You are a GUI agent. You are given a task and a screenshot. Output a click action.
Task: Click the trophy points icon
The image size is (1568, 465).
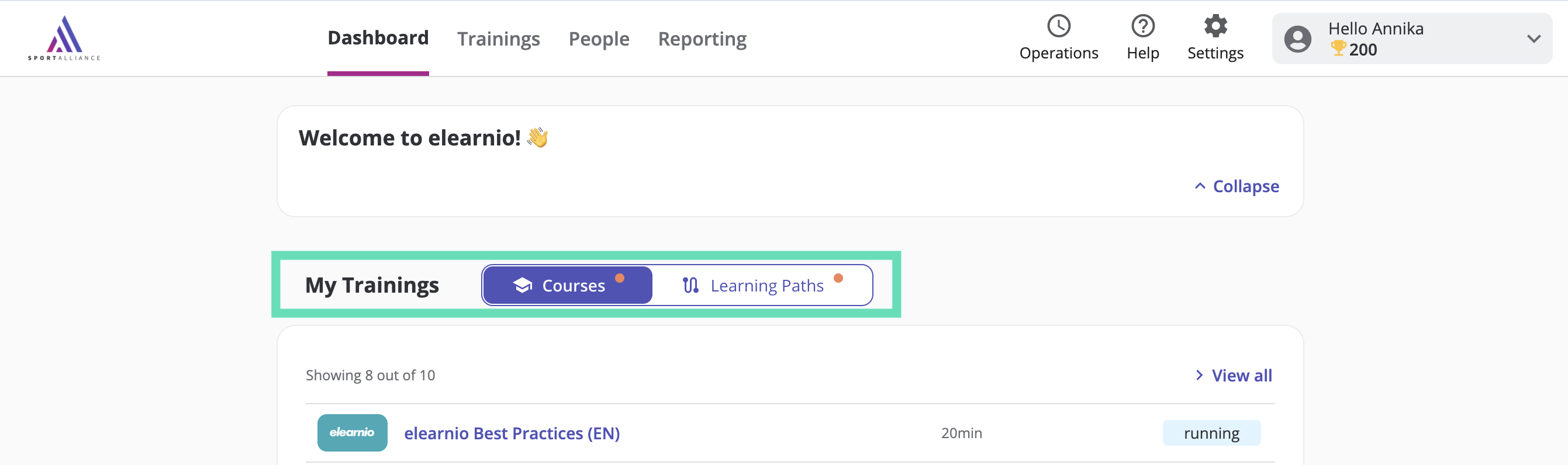1337,48
